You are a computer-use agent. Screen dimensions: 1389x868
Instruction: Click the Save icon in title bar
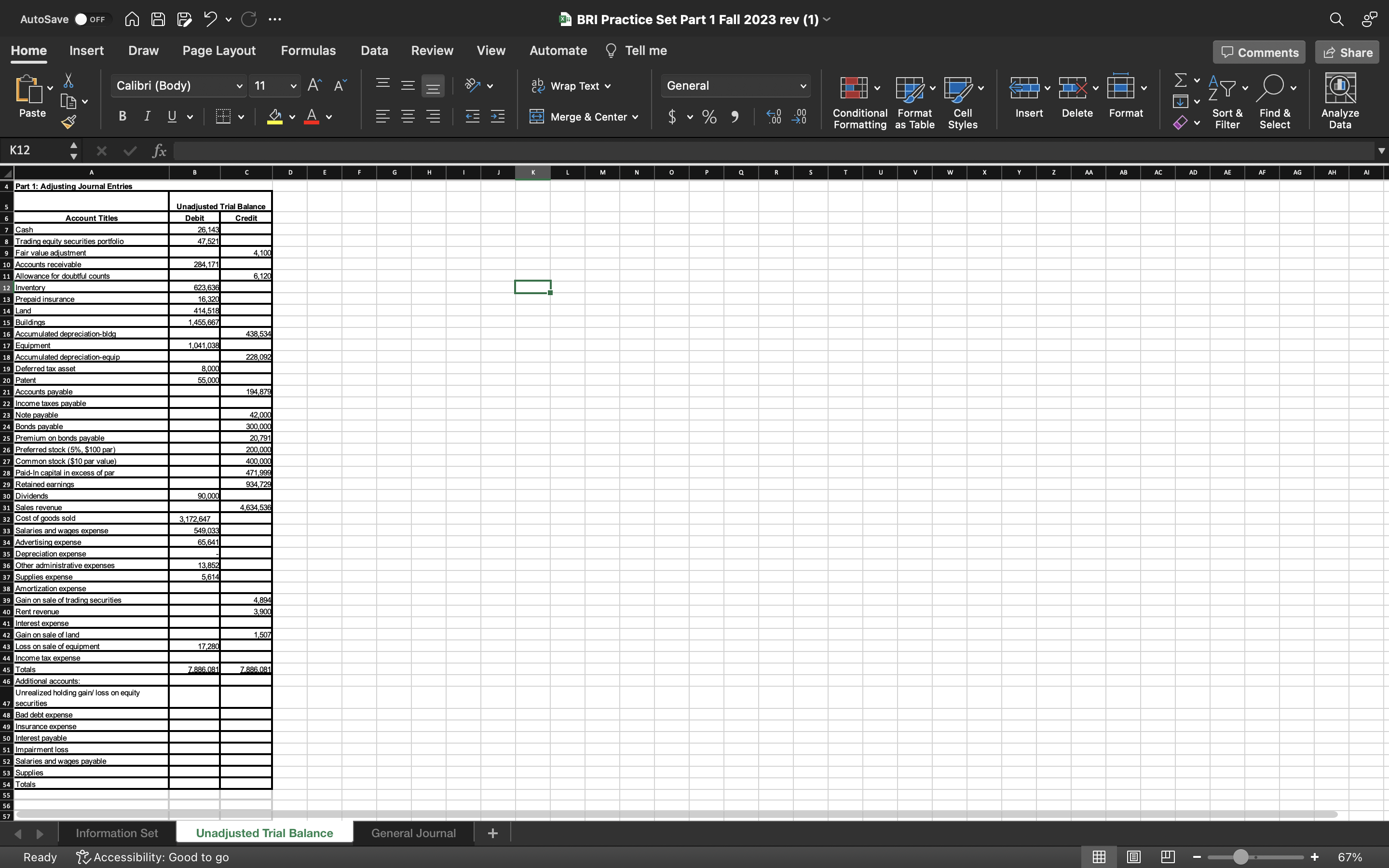(x=158, y=19)
